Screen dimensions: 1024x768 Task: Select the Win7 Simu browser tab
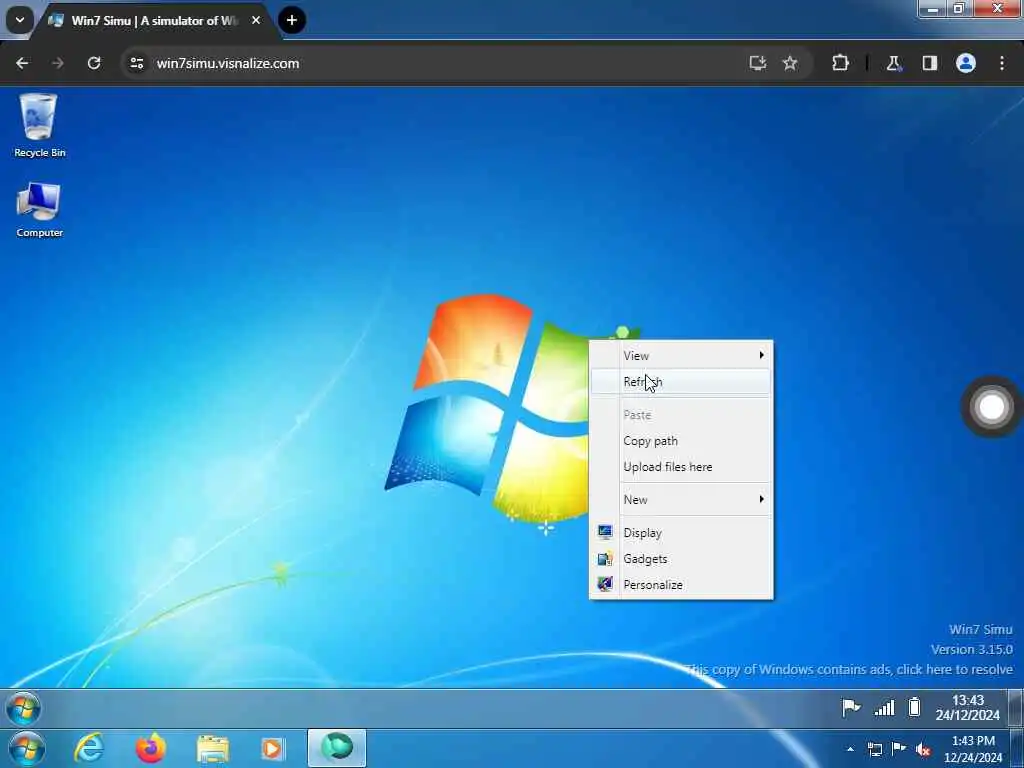click(x=155, y=21)
